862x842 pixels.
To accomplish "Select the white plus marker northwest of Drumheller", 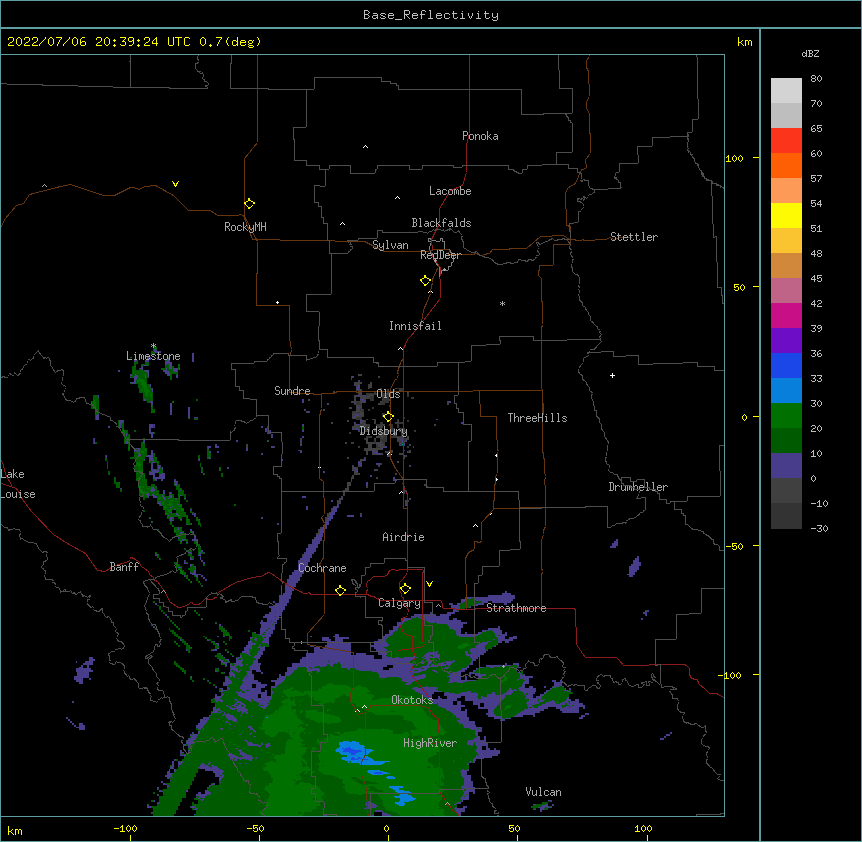I will 612,375.
